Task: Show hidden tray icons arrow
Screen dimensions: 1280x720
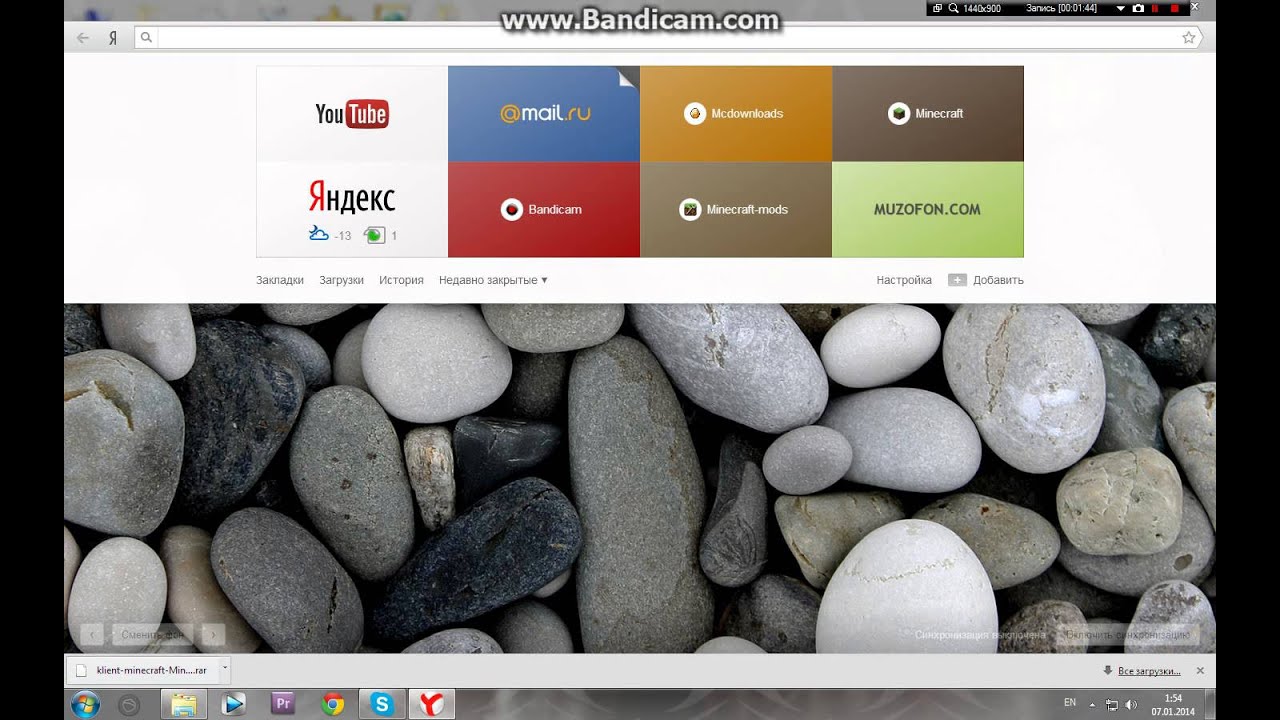Action: [x=1092, y=704]
